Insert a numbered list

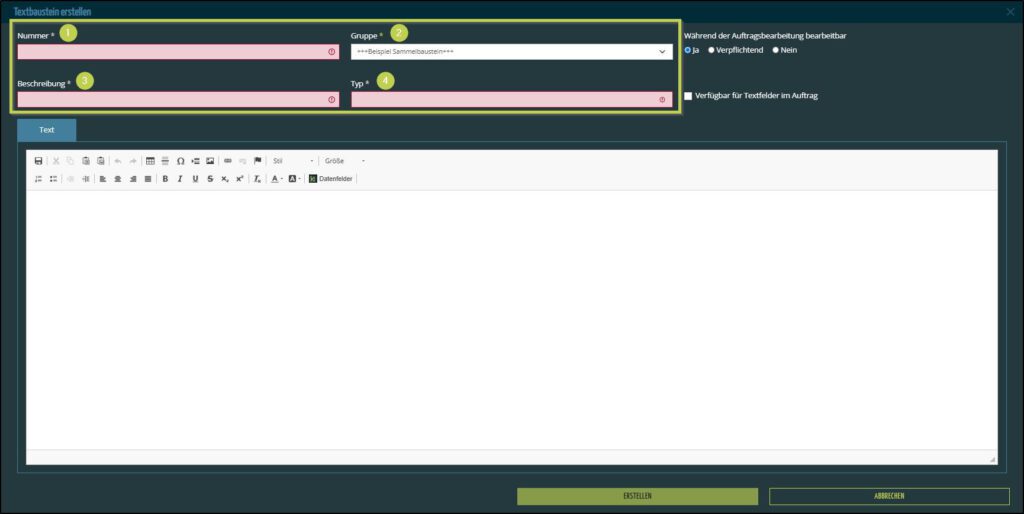(38, 179)
